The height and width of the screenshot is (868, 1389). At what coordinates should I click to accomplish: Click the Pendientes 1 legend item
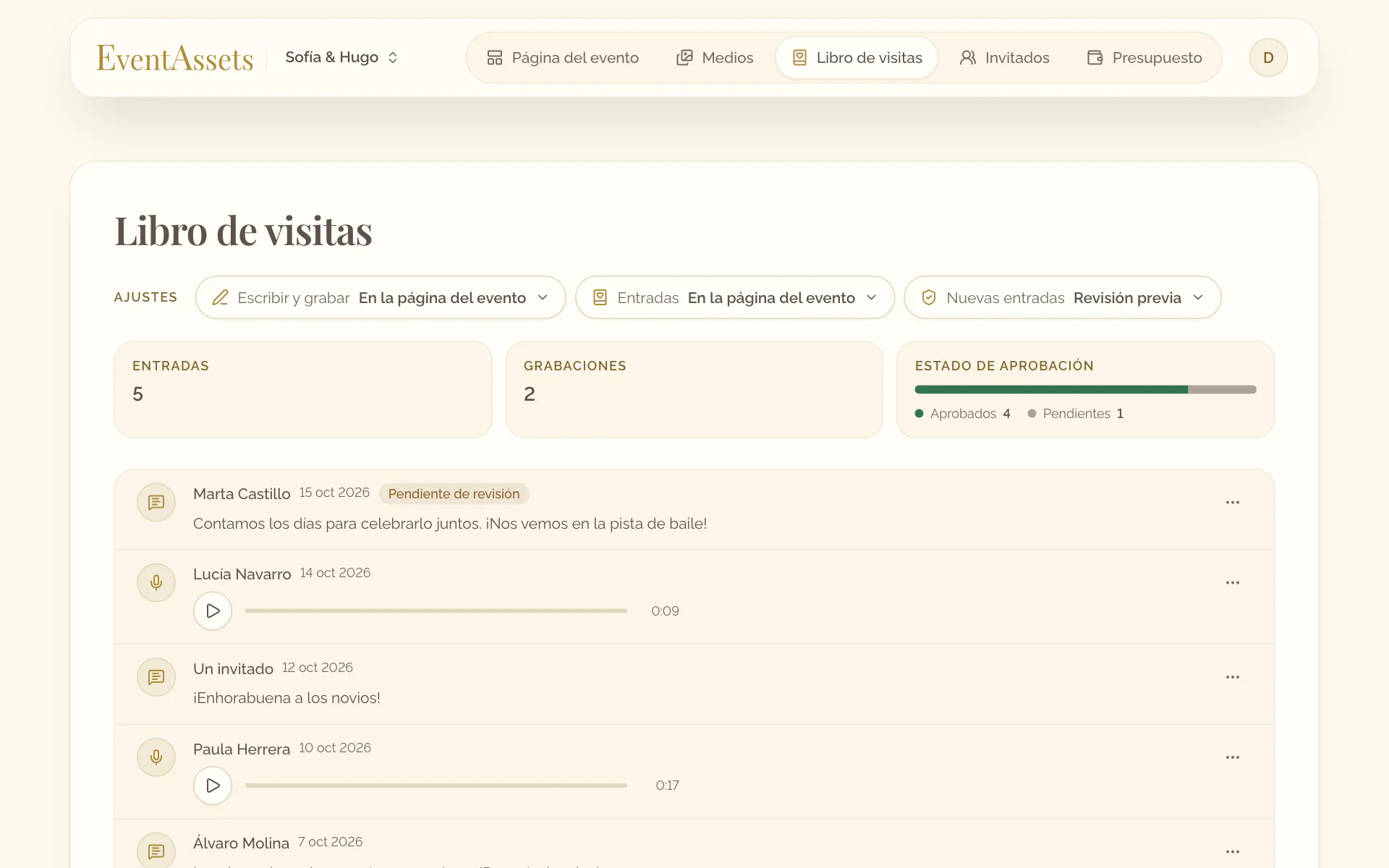(1076, 414)
